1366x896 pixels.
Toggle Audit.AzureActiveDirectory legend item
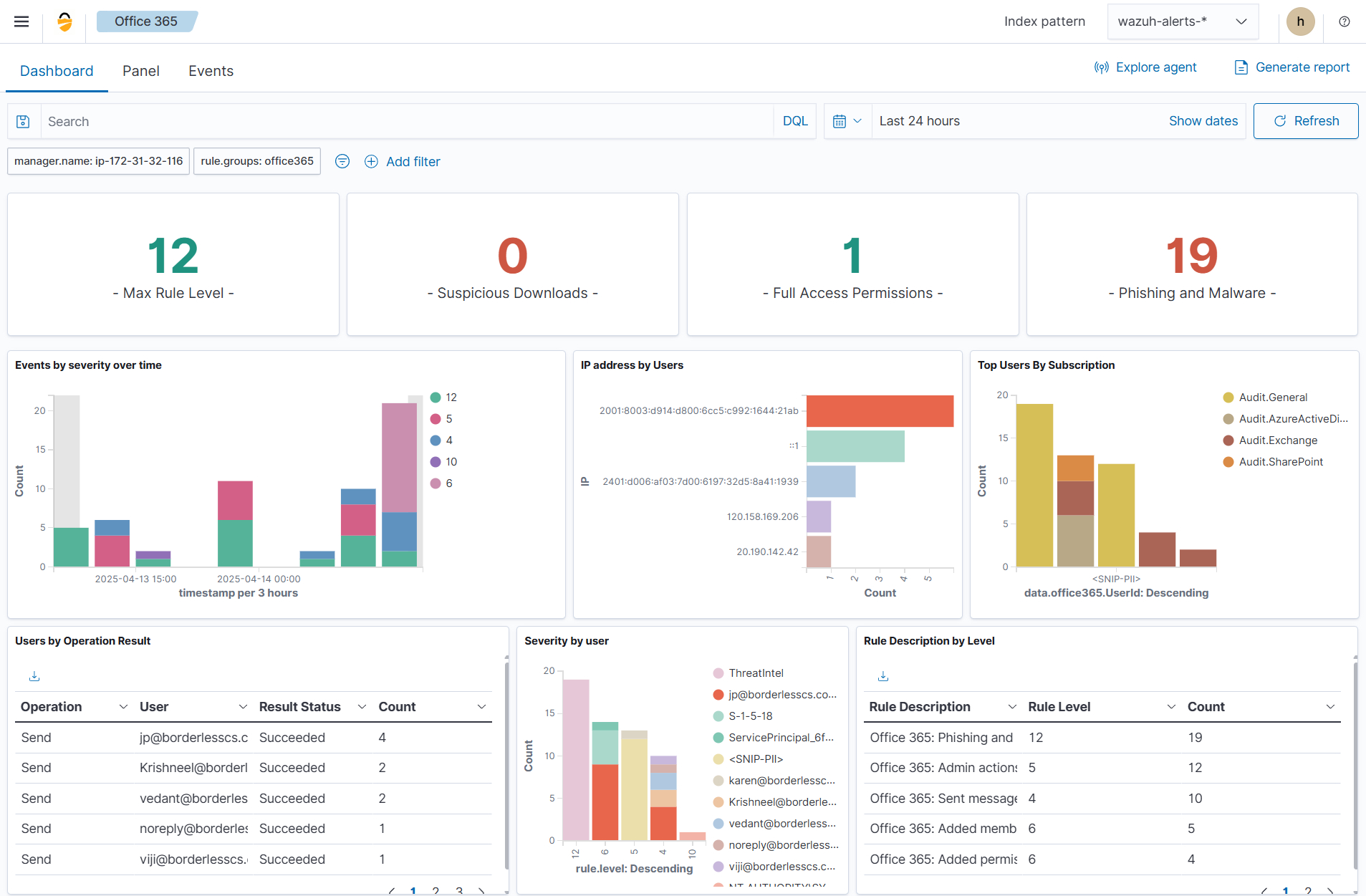[x=1285, y=419]
